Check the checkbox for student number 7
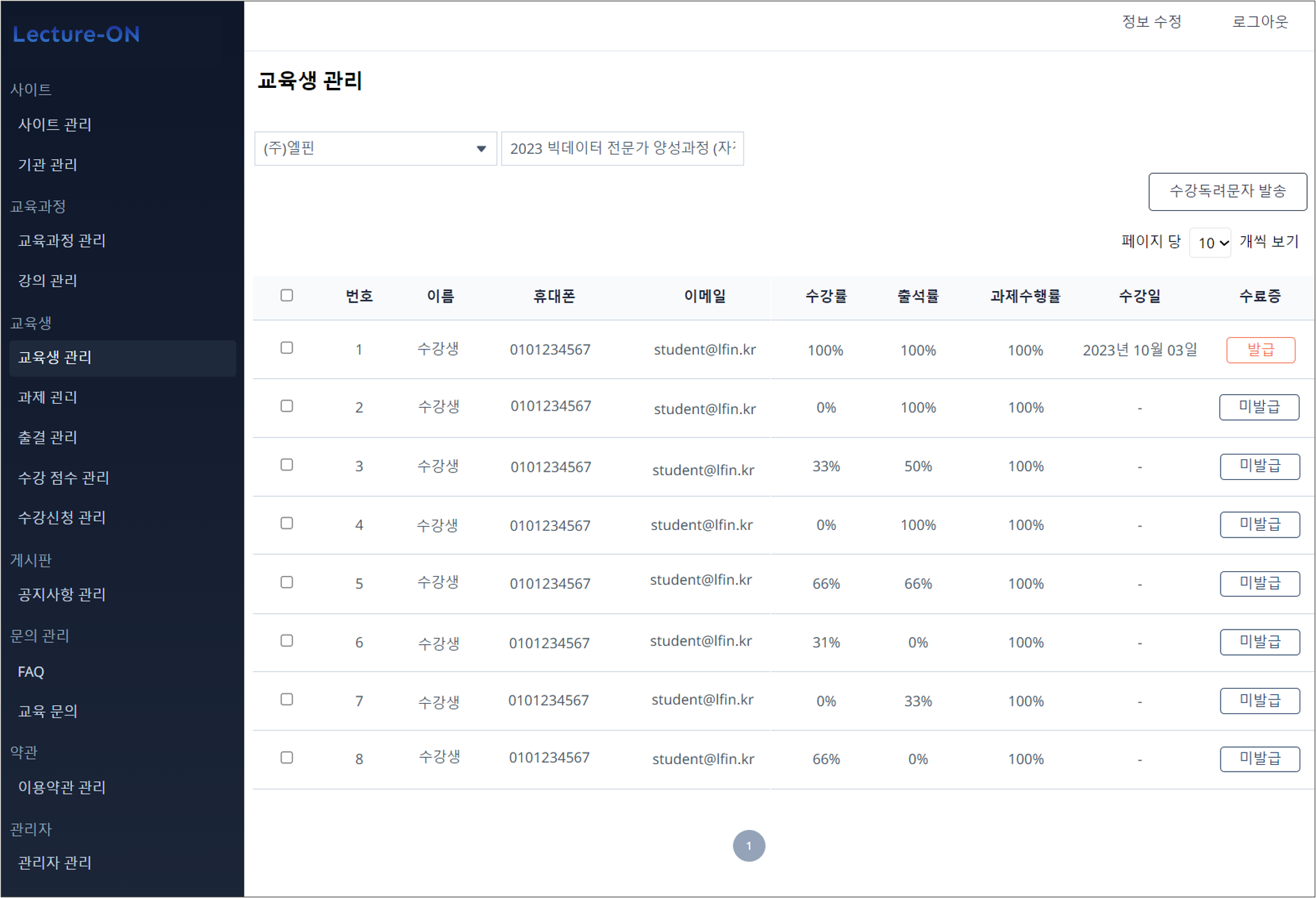 coord(287,699)
